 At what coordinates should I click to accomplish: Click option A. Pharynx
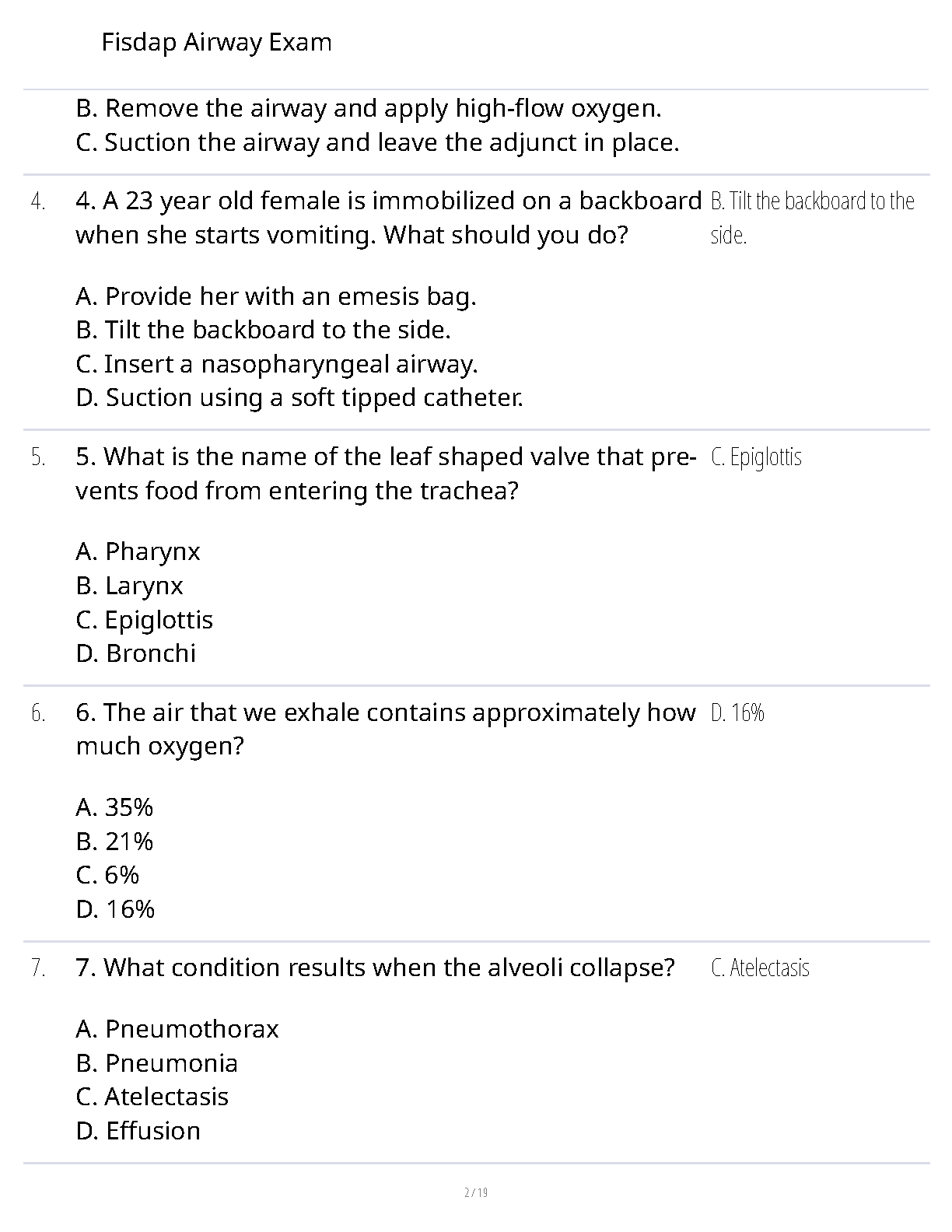click(x=138, y=551)
